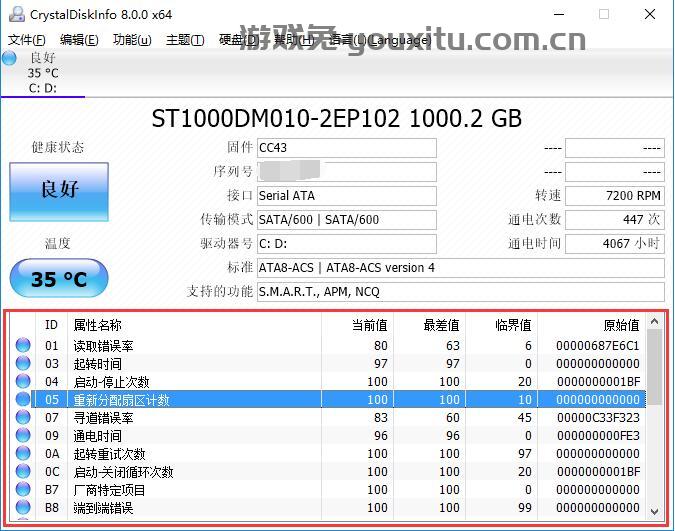Select the row 厂商特定项目
Screen dimensions: 675x531
coord(329,490)
